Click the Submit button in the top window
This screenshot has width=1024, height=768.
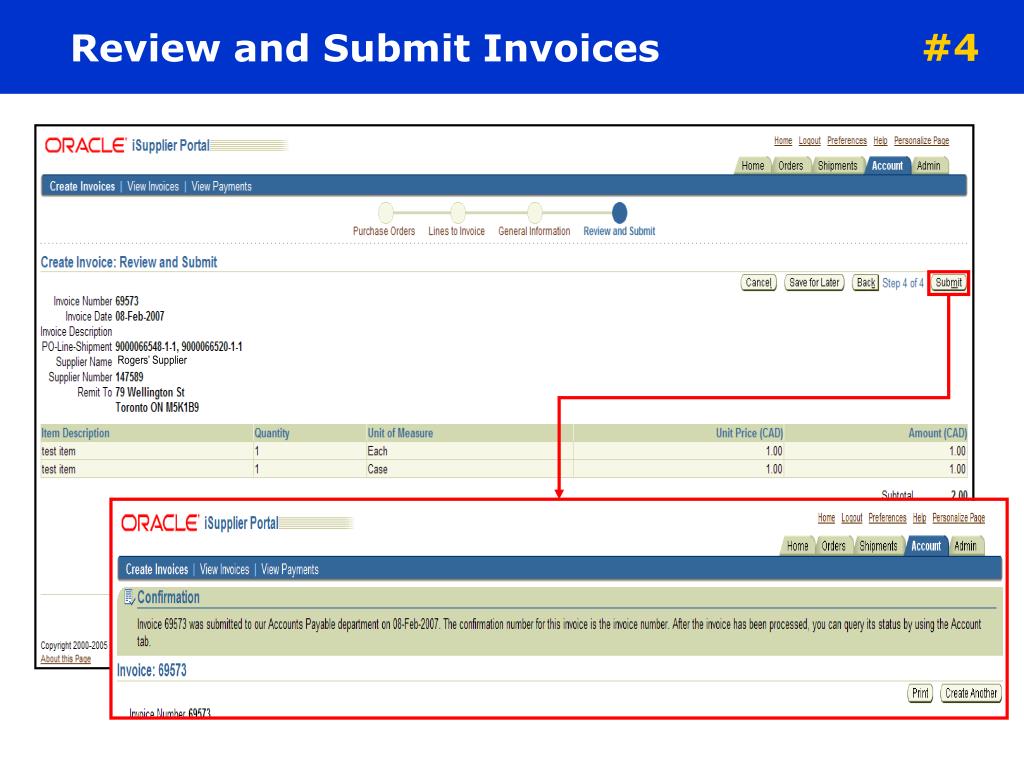(x=948, y=283)
